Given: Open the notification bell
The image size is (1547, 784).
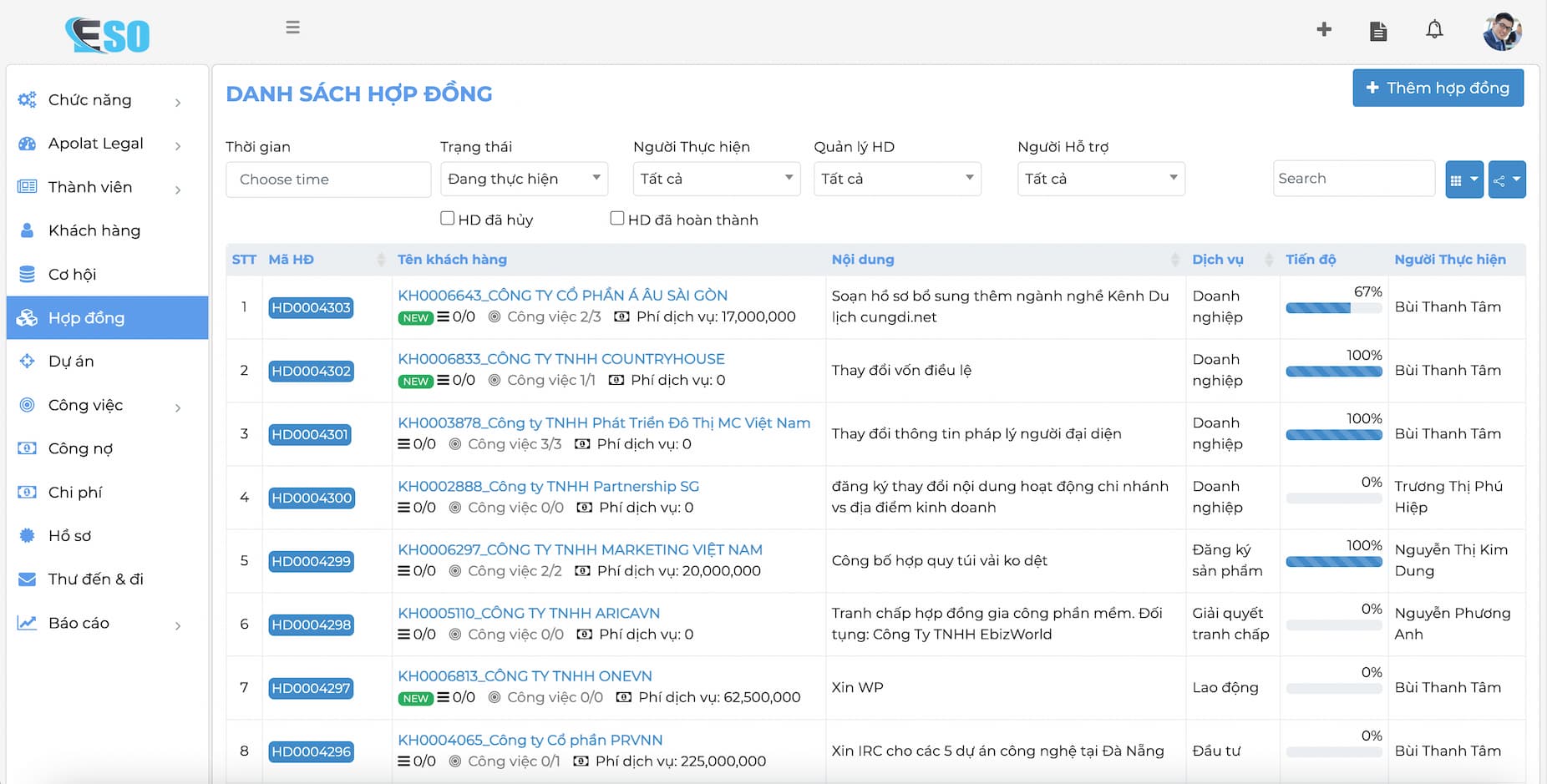Looking at the screenshot, I should (x=1434, y=30).
